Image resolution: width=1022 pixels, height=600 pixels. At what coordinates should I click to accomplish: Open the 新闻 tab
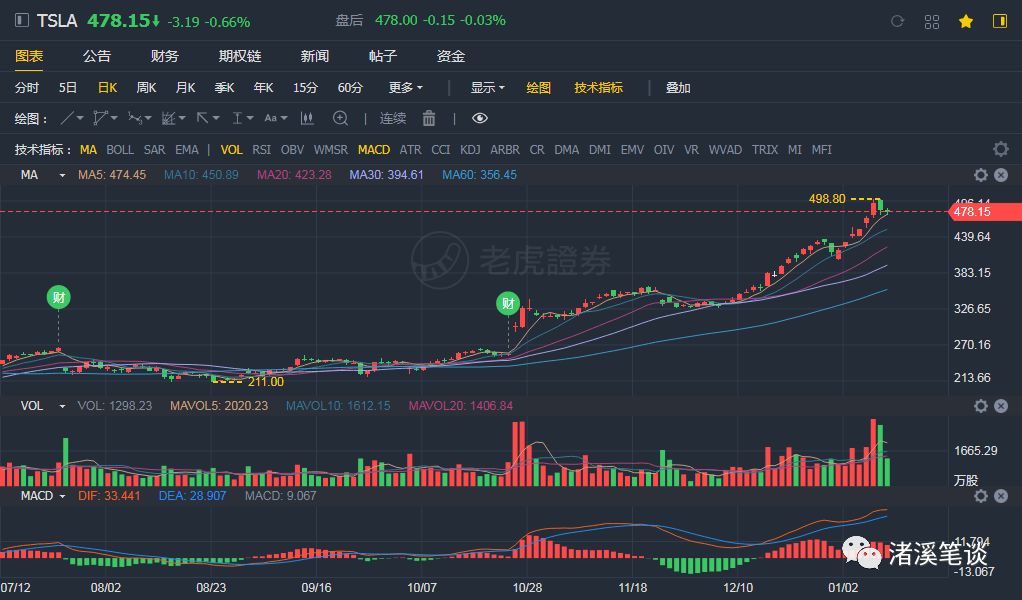pyautogui.click(x=315, y=56)
